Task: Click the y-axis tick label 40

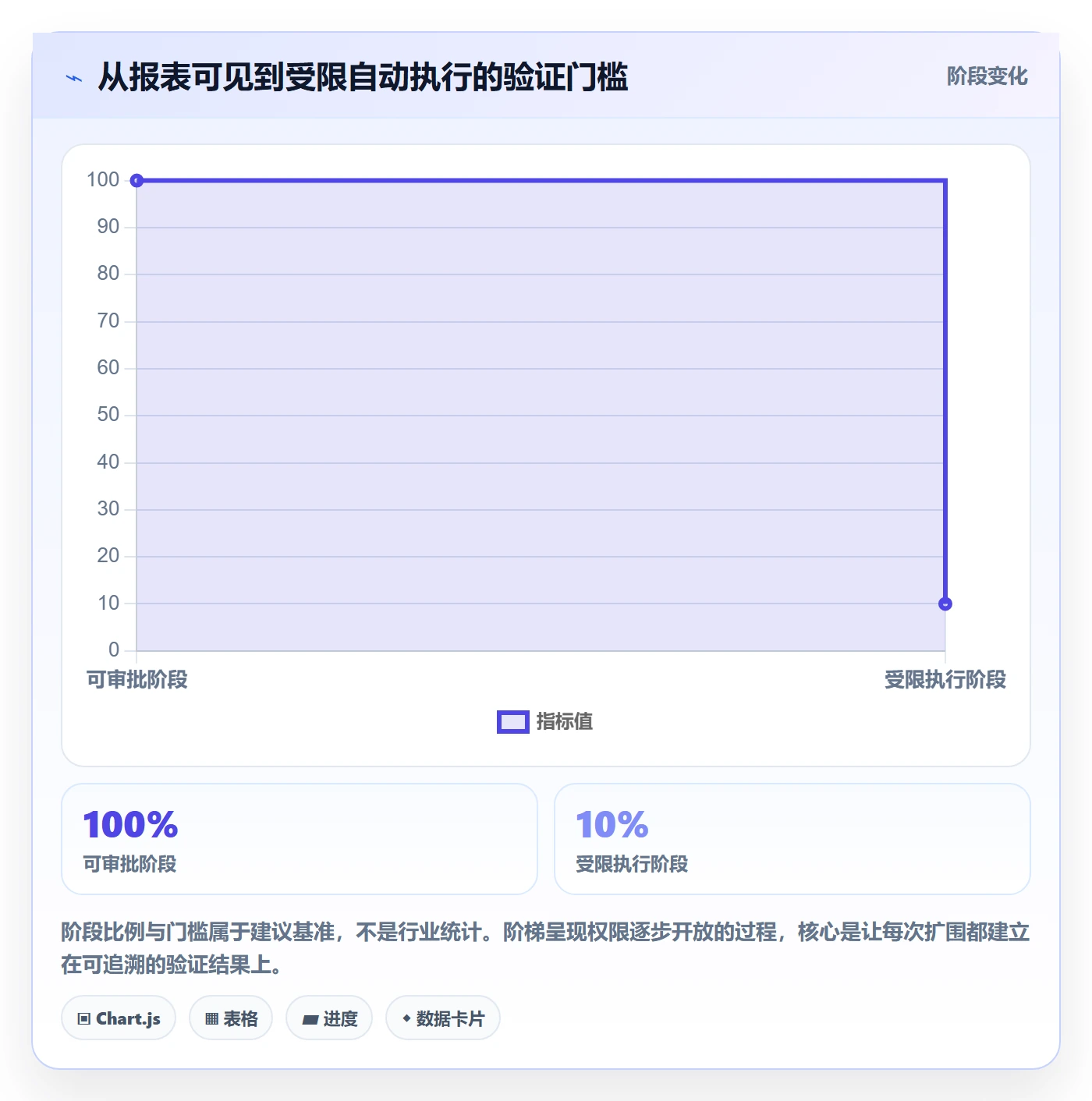Action: (108, 462)
